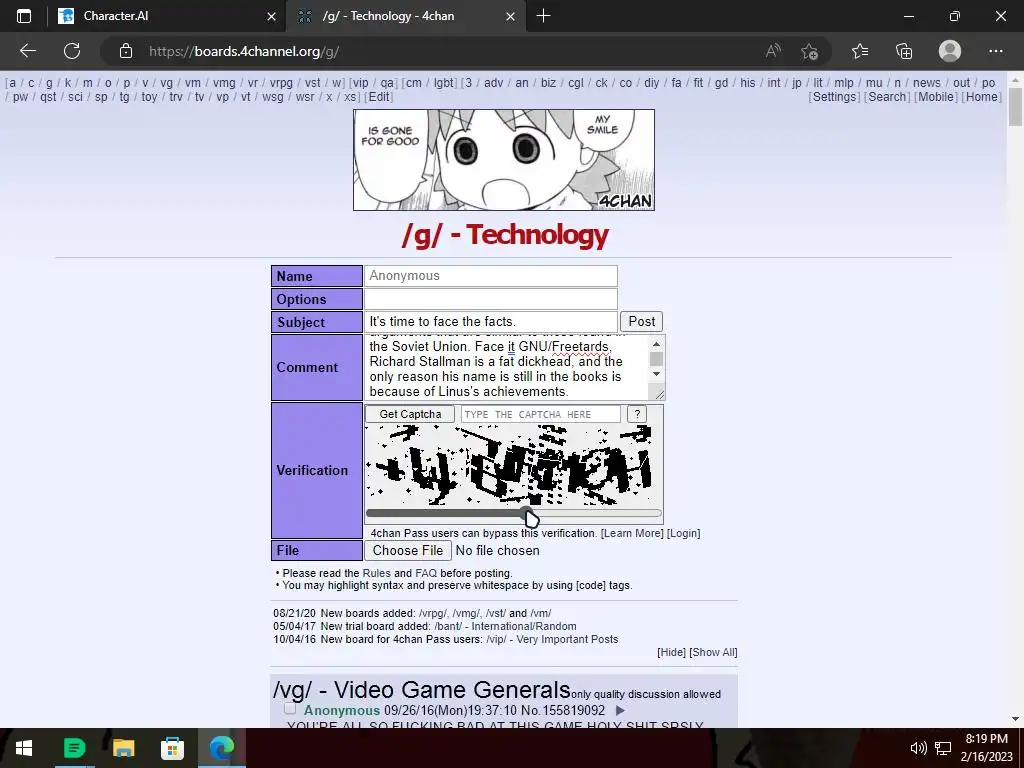This screenshot has width=1024, height=768.
Task: Click the Post button
Action: tap(641, 321)
